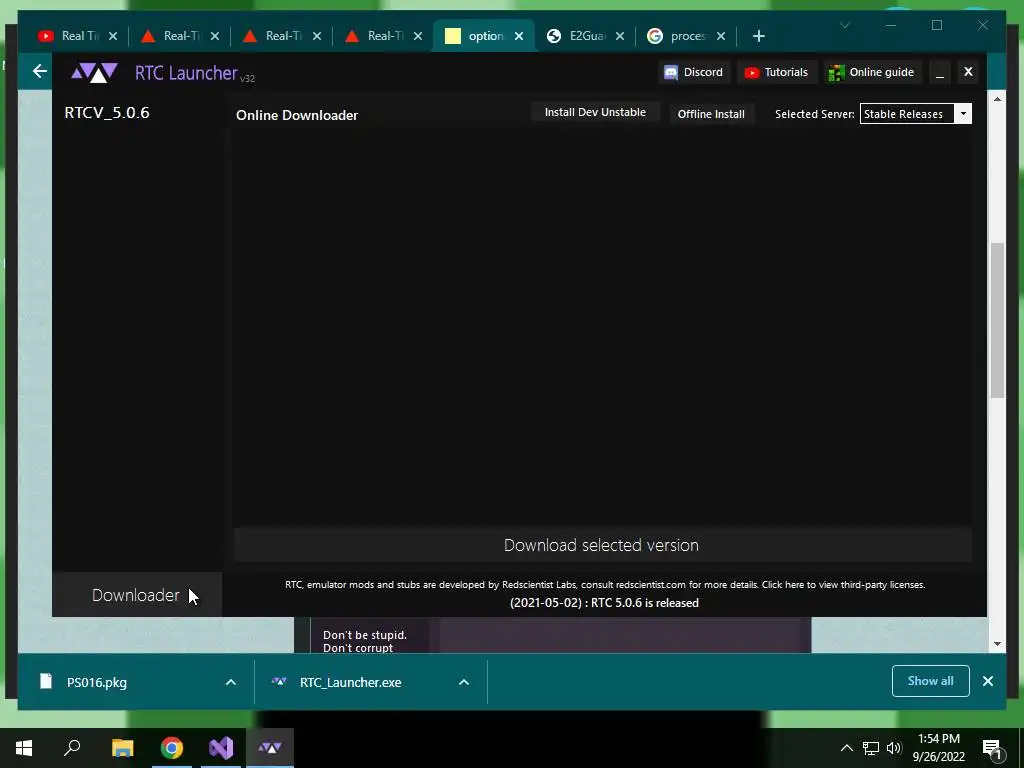
Task: Close the RTC Launcher window
Action: pyautogui.click(x=968, y=72)
